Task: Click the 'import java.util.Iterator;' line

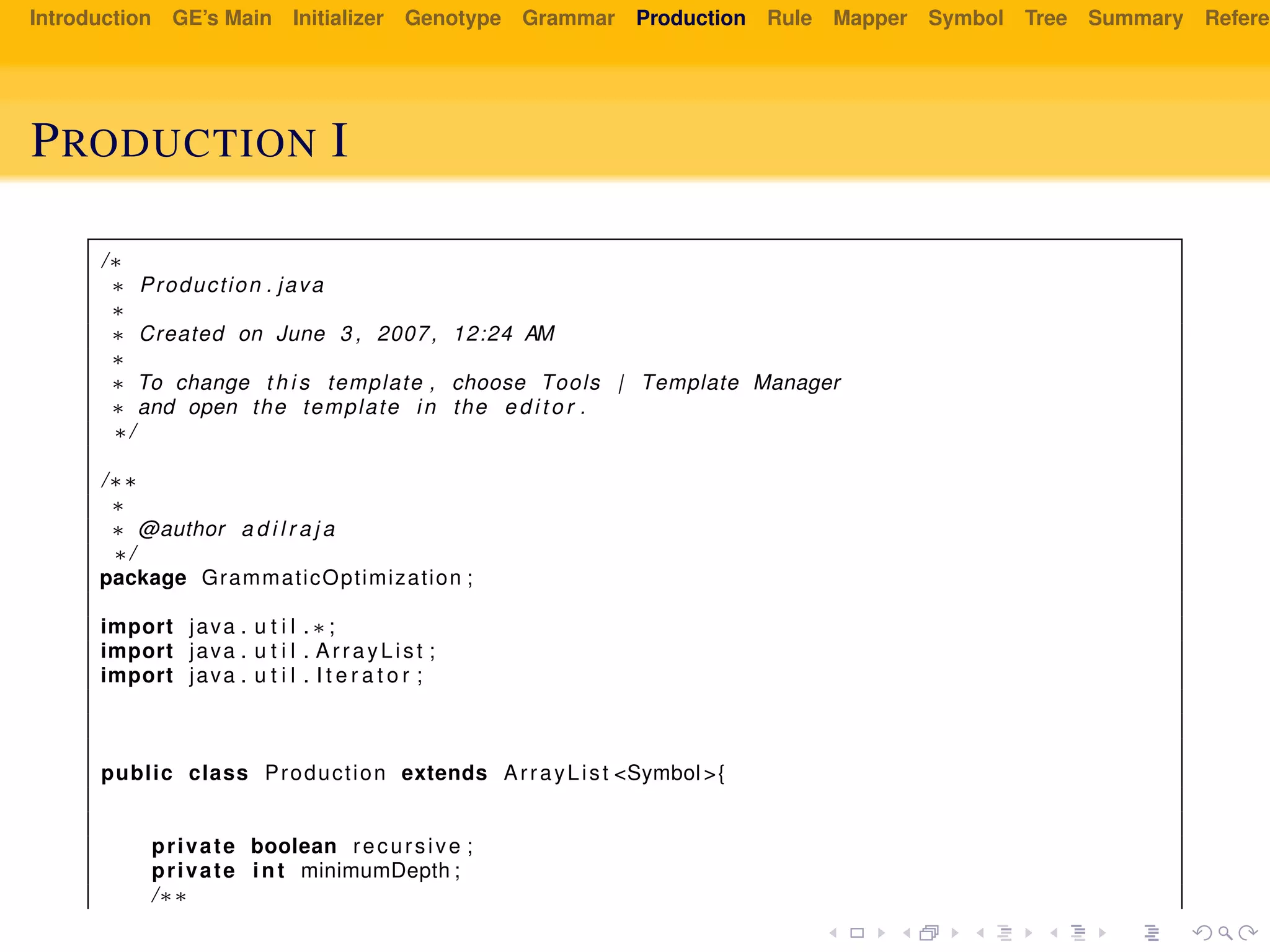Action: coord(262,675)
